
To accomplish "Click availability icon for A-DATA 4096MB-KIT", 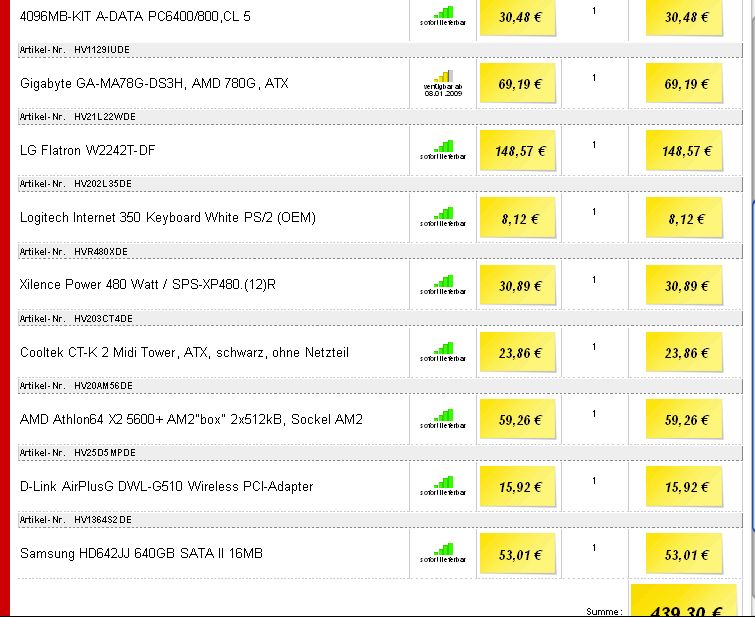I will point(443,16).
